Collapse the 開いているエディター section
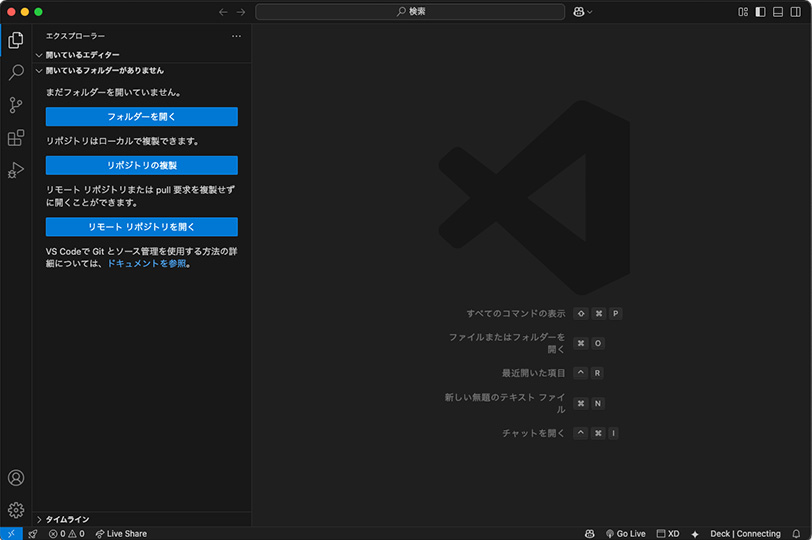Viewport: 812px width, 540px height. click(142, 55)
